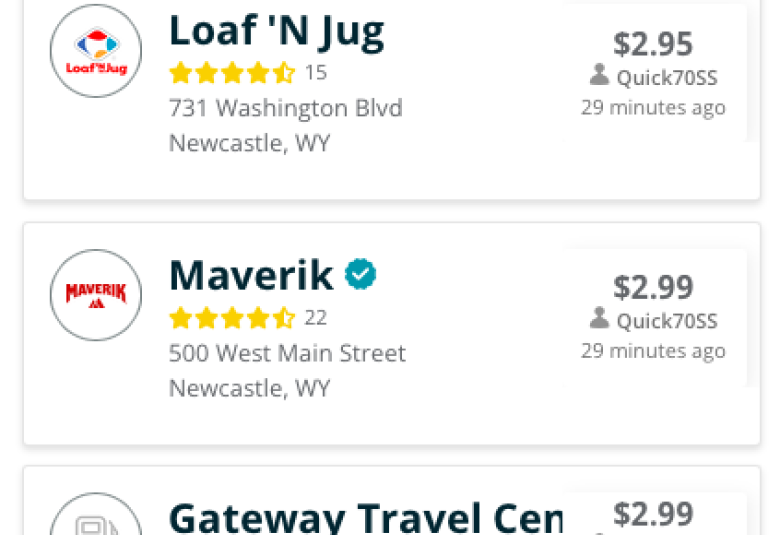Click Maverik star rating
This screenshot has height=535, width=780.
pyautogui.click(x=232, y=318)
